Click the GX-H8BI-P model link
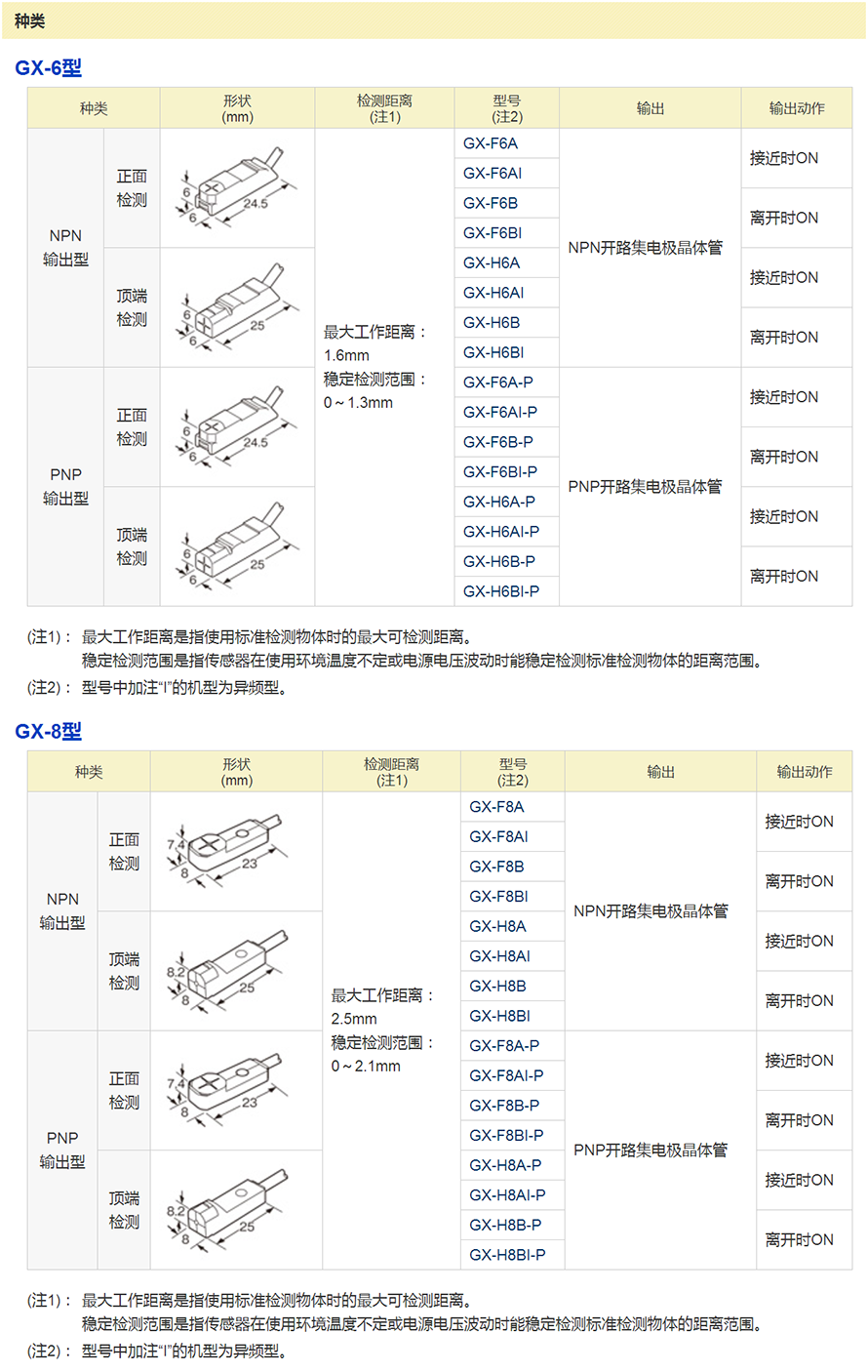The image size is (868, 1372). pyautogui.click(x=507, y=1255)
